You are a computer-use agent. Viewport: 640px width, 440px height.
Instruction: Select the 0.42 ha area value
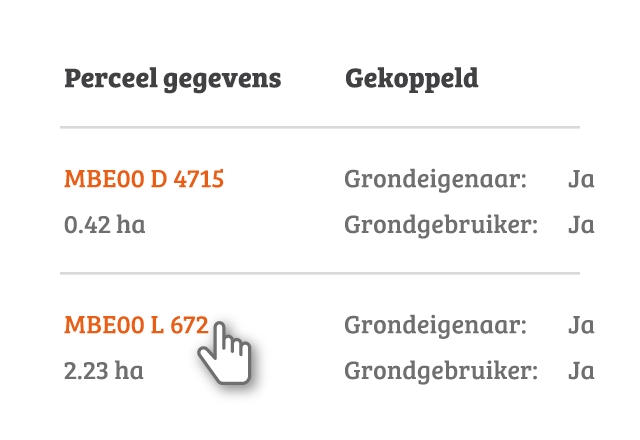[104, 224]
